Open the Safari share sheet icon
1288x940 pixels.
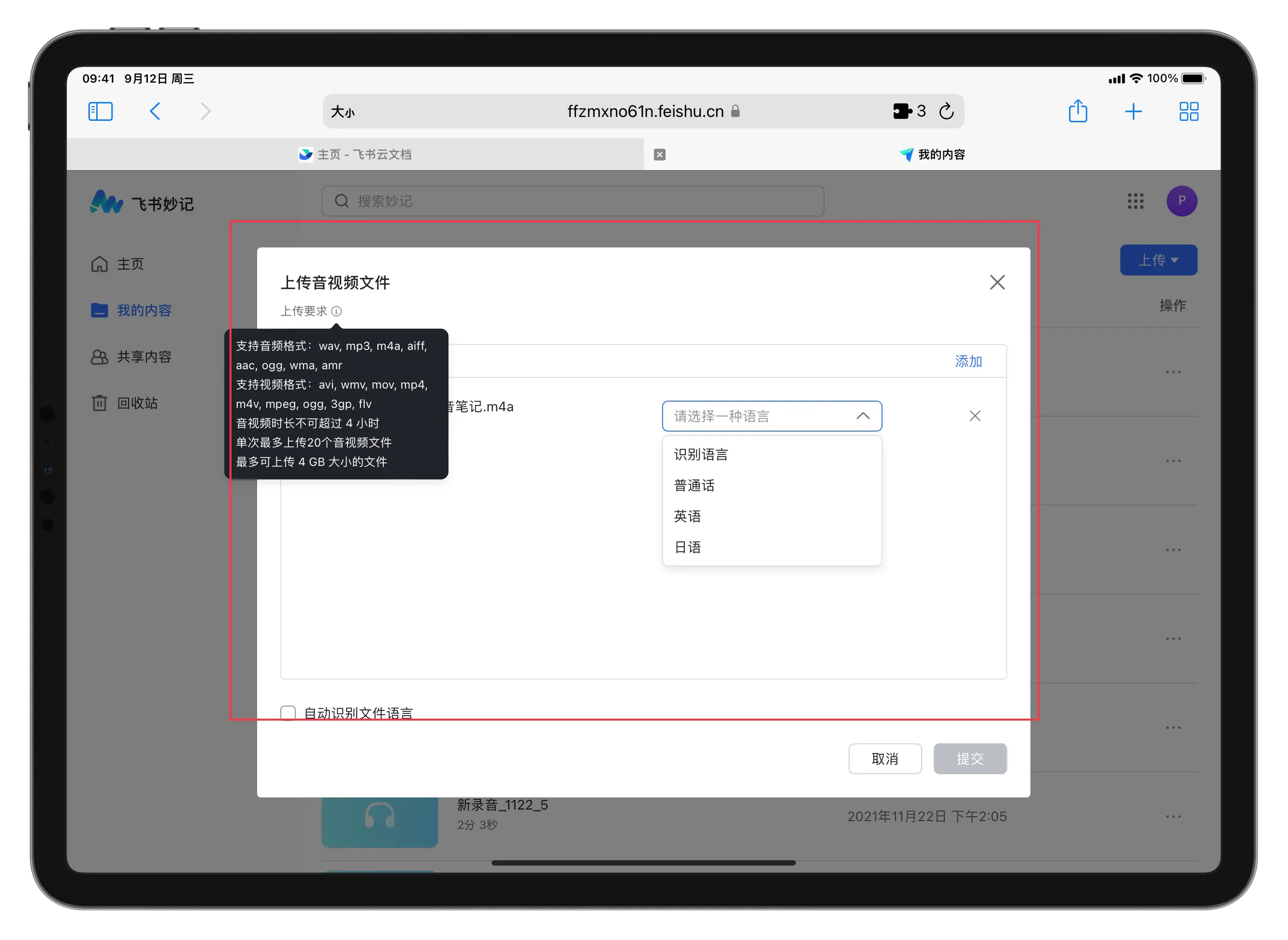pos(1079,111)
